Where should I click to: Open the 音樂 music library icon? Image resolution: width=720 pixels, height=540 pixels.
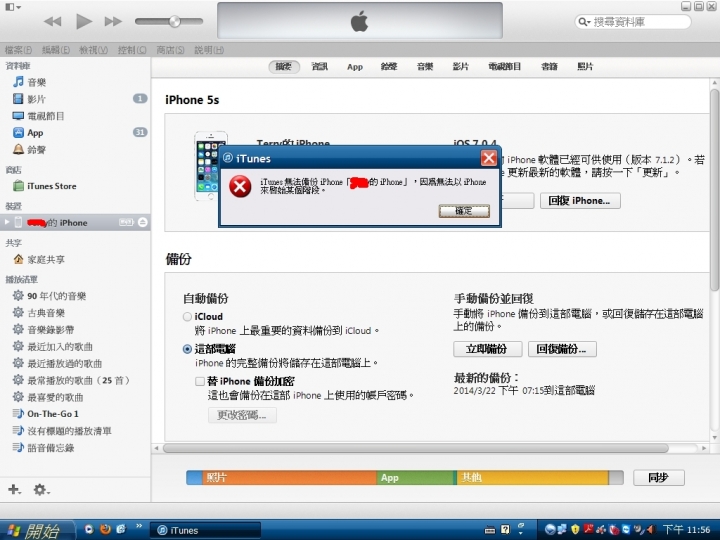[18, 82]
